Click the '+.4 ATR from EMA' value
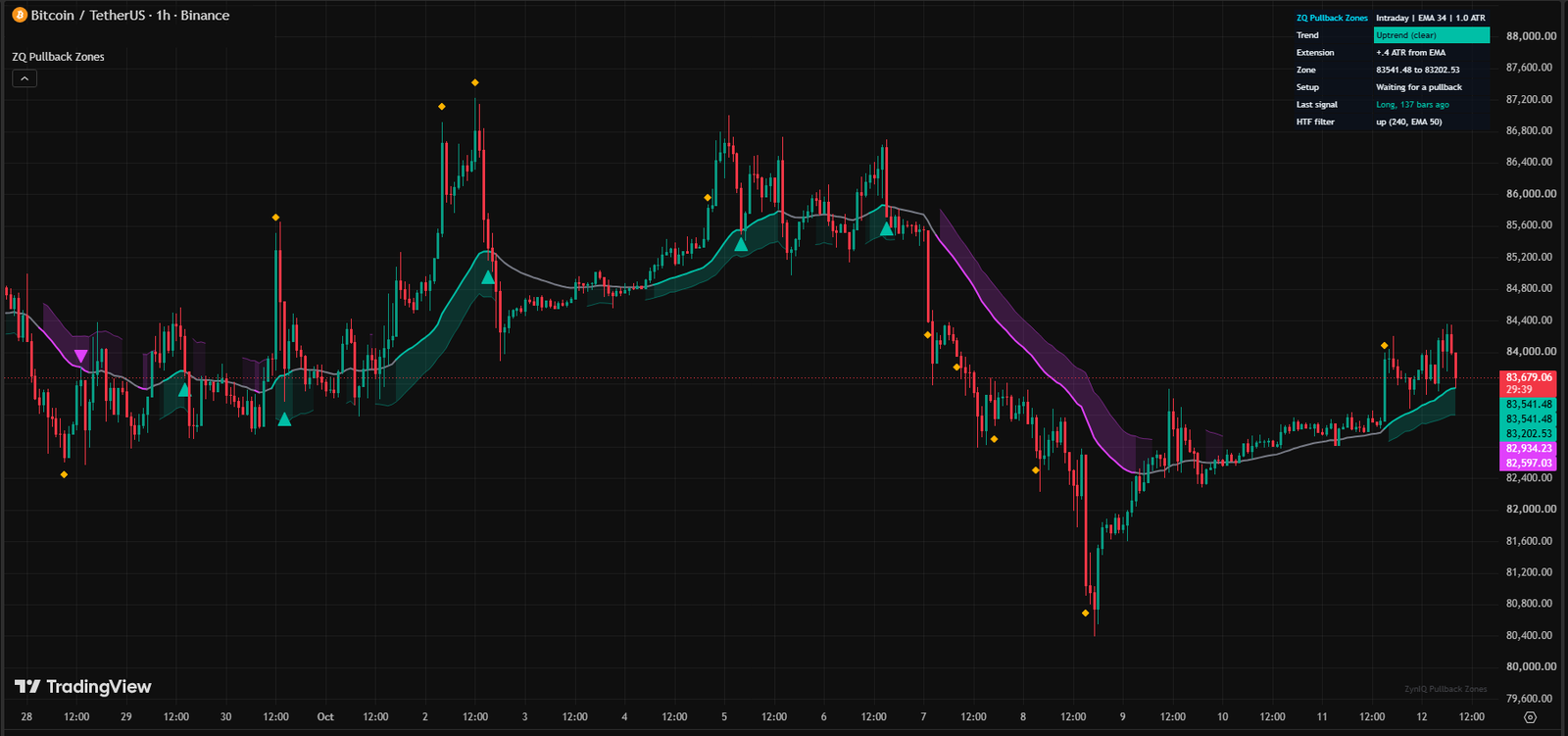Viewport: 1568px width, 736px height. coord(1410,53)
